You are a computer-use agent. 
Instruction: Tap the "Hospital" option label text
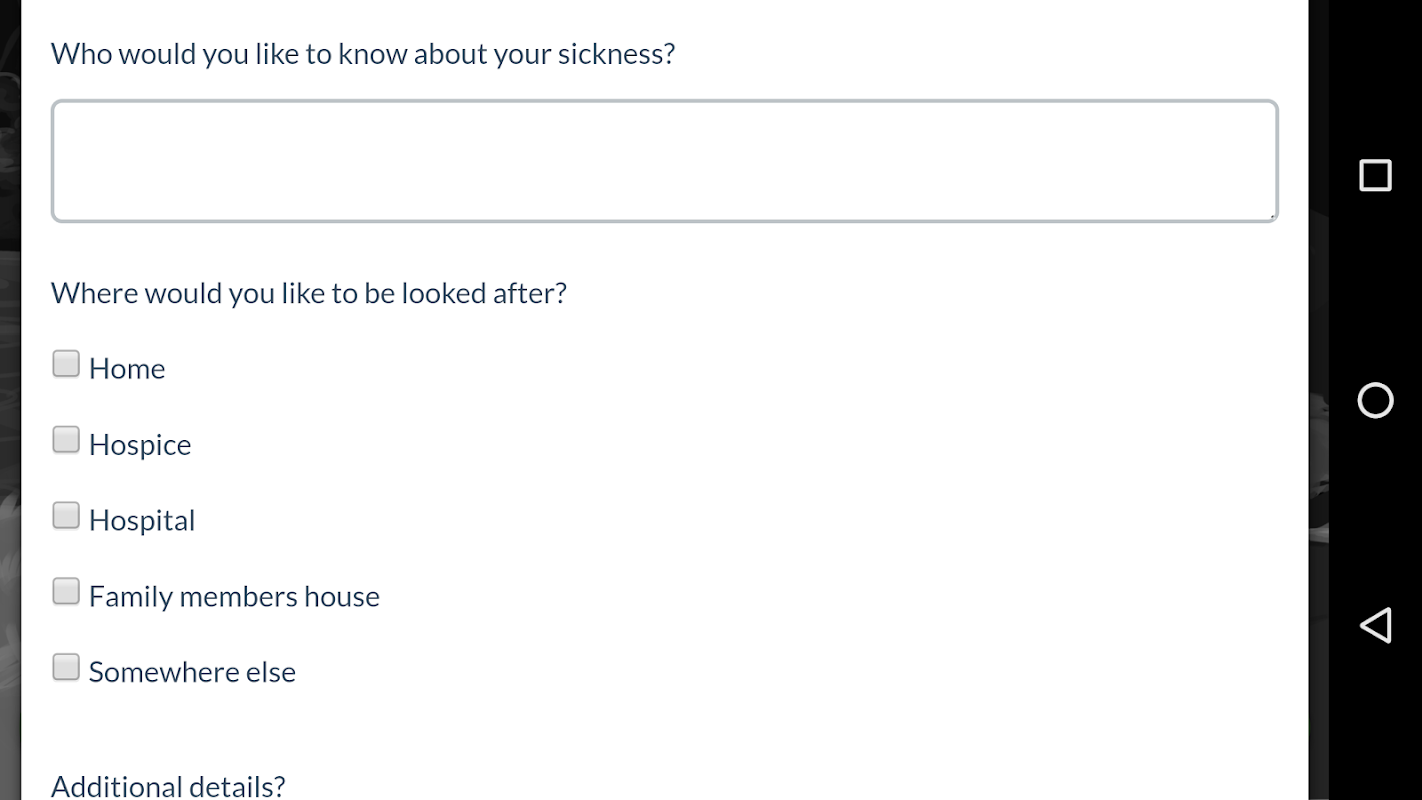[142, 521]
